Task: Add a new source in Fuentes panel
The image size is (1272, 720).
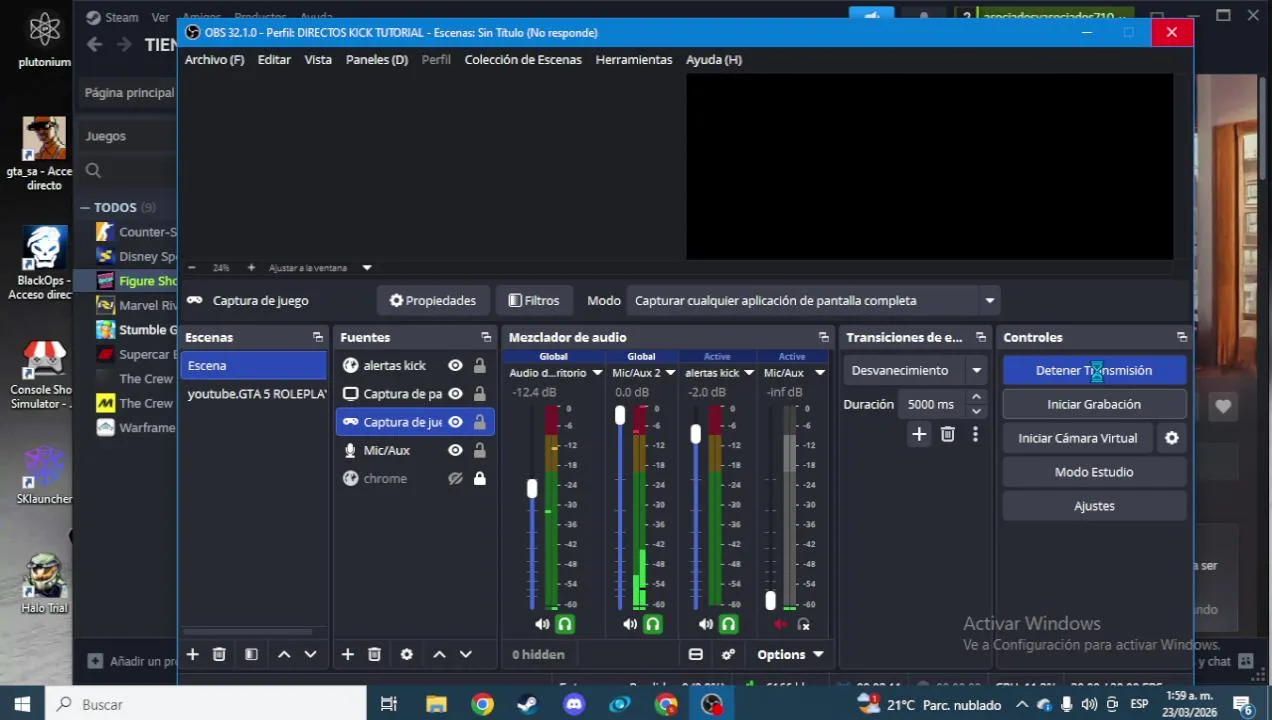Action: (347, 654)
